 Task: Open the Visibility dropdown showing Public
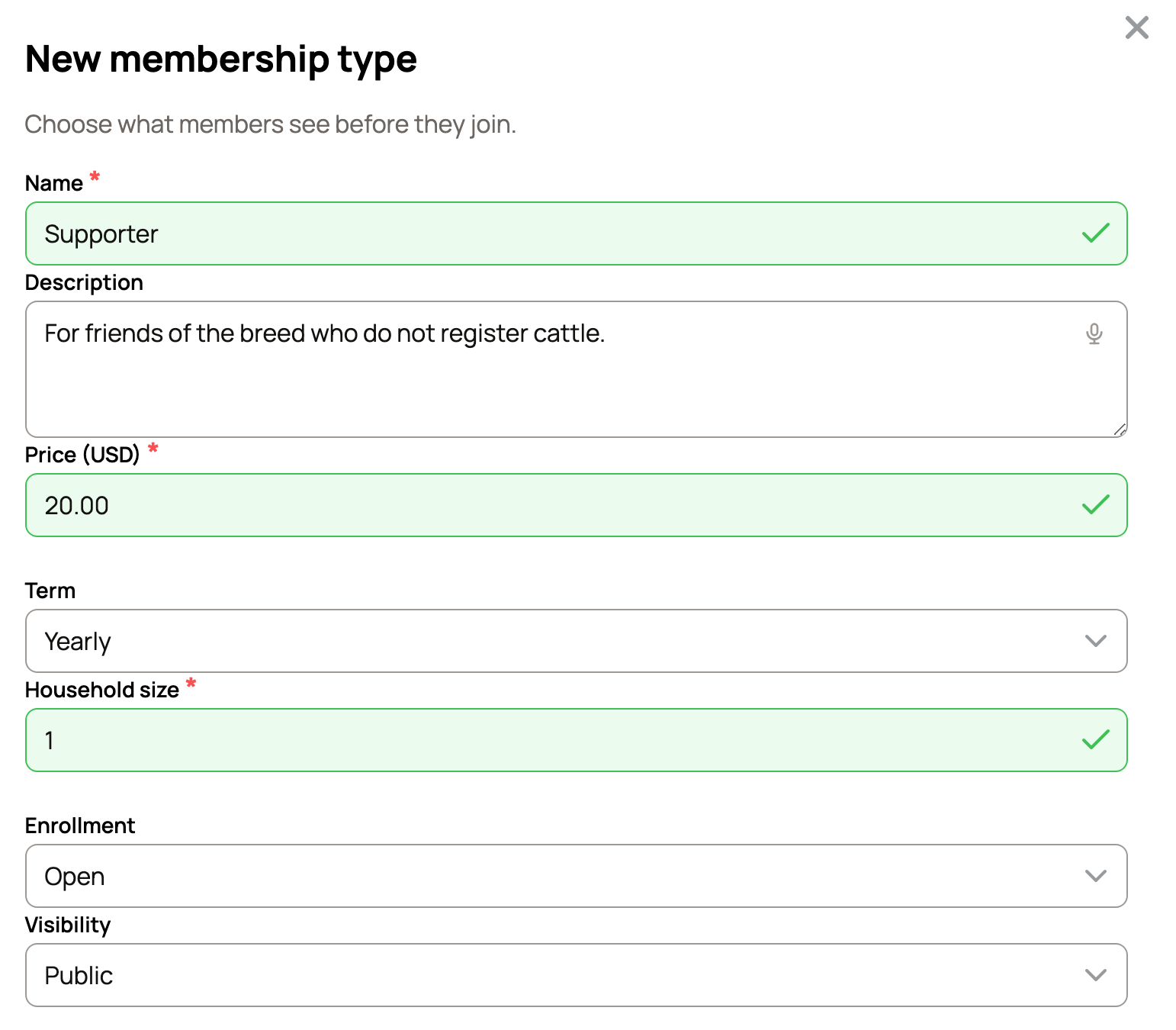pos(577,975)
